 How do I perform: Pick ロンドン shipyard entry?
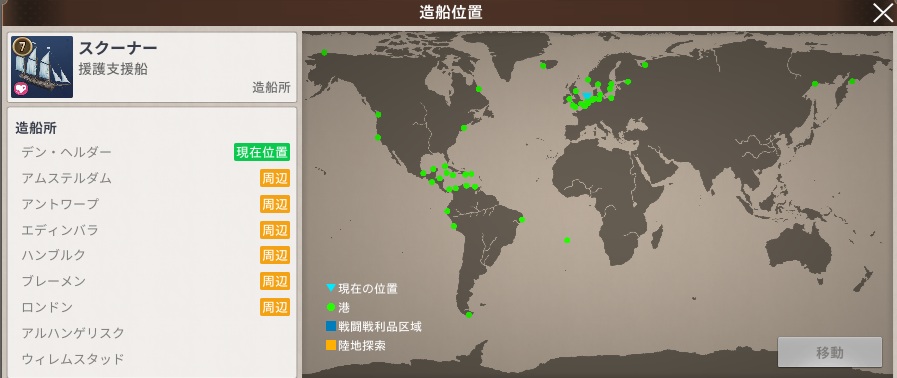[152, 307]
